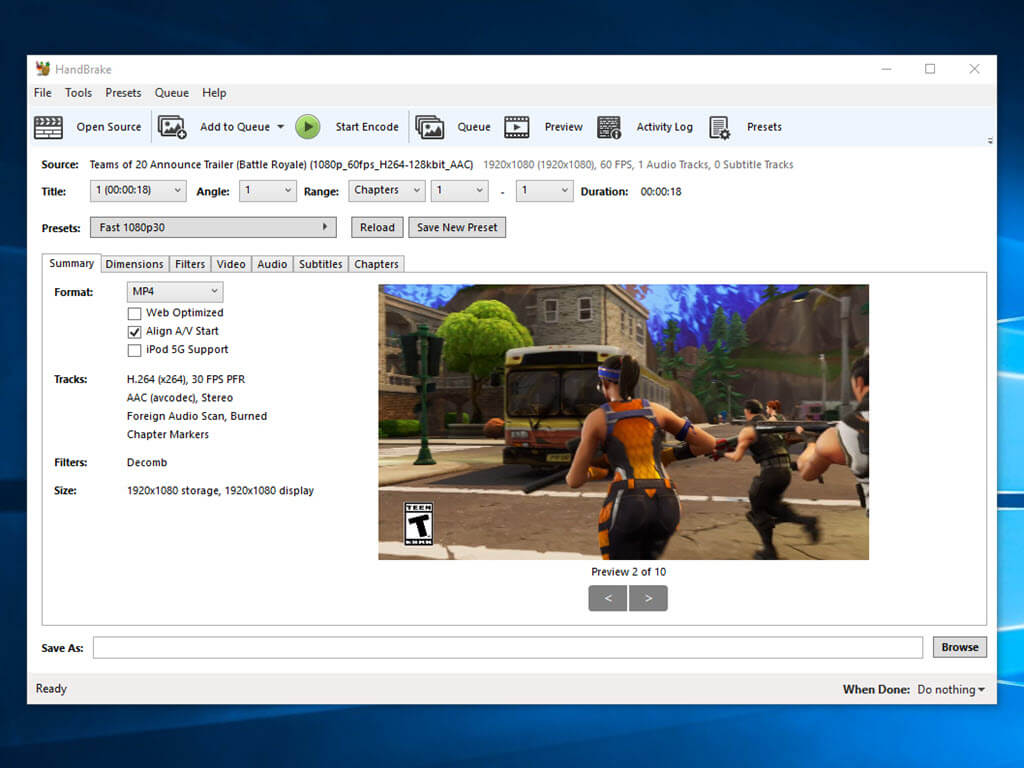Screen dimensions: 1024x768
Task: Click the Add to Queue picture icon
Action: click(172, 127)
